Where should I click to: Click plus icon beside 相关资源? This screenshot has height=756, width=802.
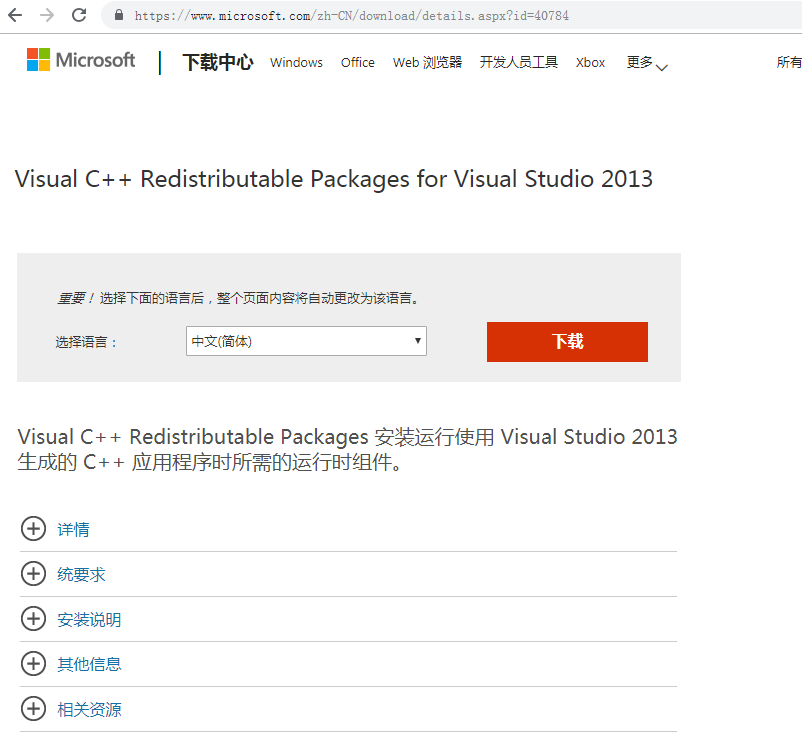33,709
